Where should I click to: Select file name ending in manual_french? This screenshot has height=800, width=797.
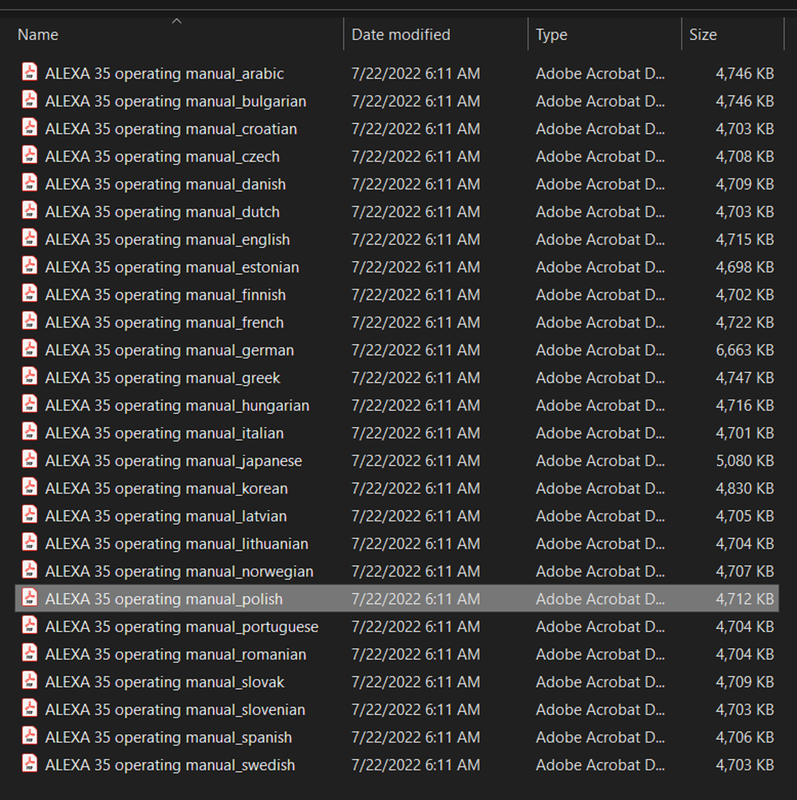click(164, 322)
